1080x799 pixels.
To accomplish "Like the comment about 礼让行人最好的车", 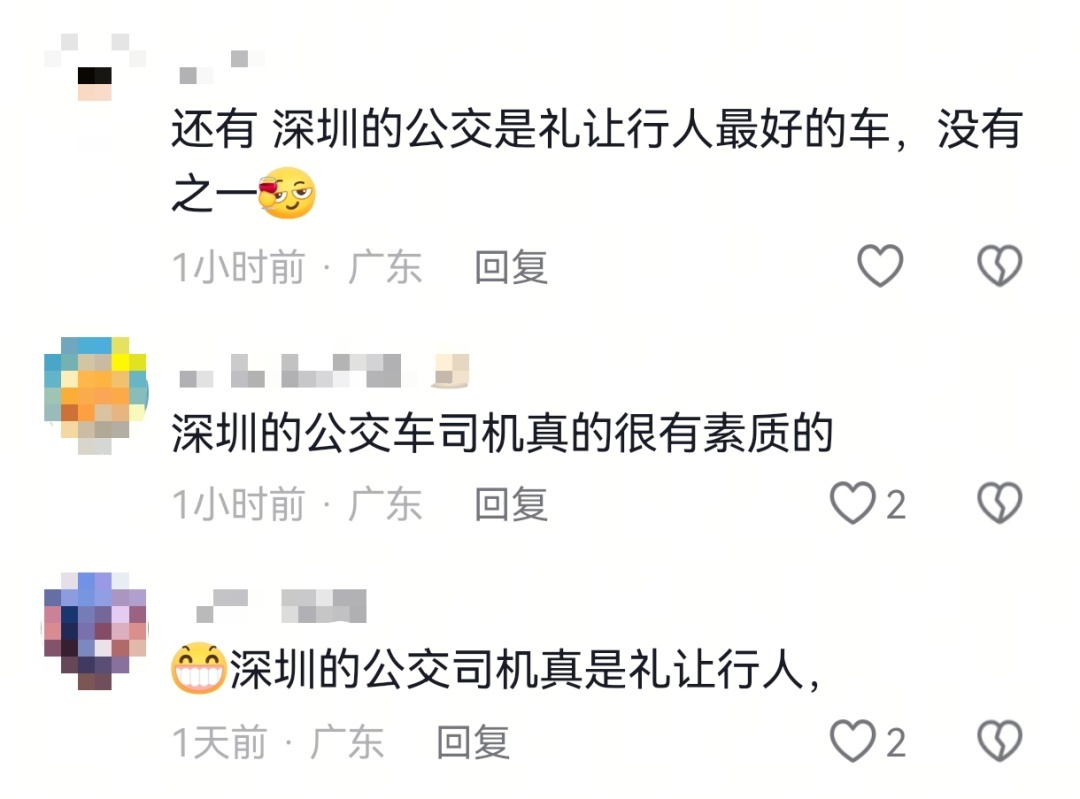I will click(x=880, y=266).
